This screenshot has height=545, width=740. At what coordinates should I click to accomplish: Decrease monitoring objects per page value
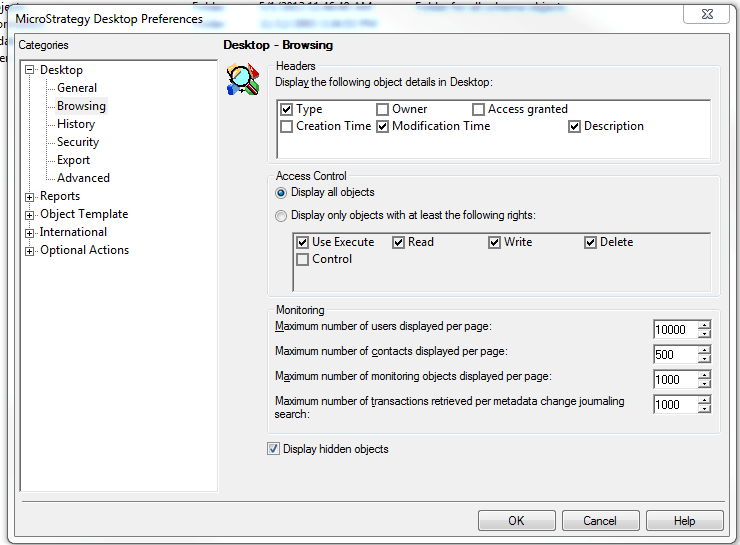[x=704, y=384]
